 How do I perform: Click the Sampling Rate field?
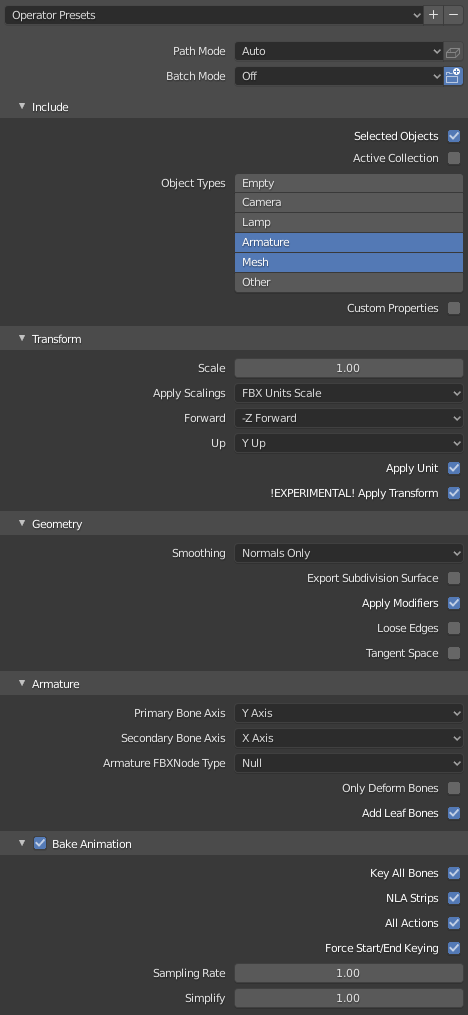(349, 973)
